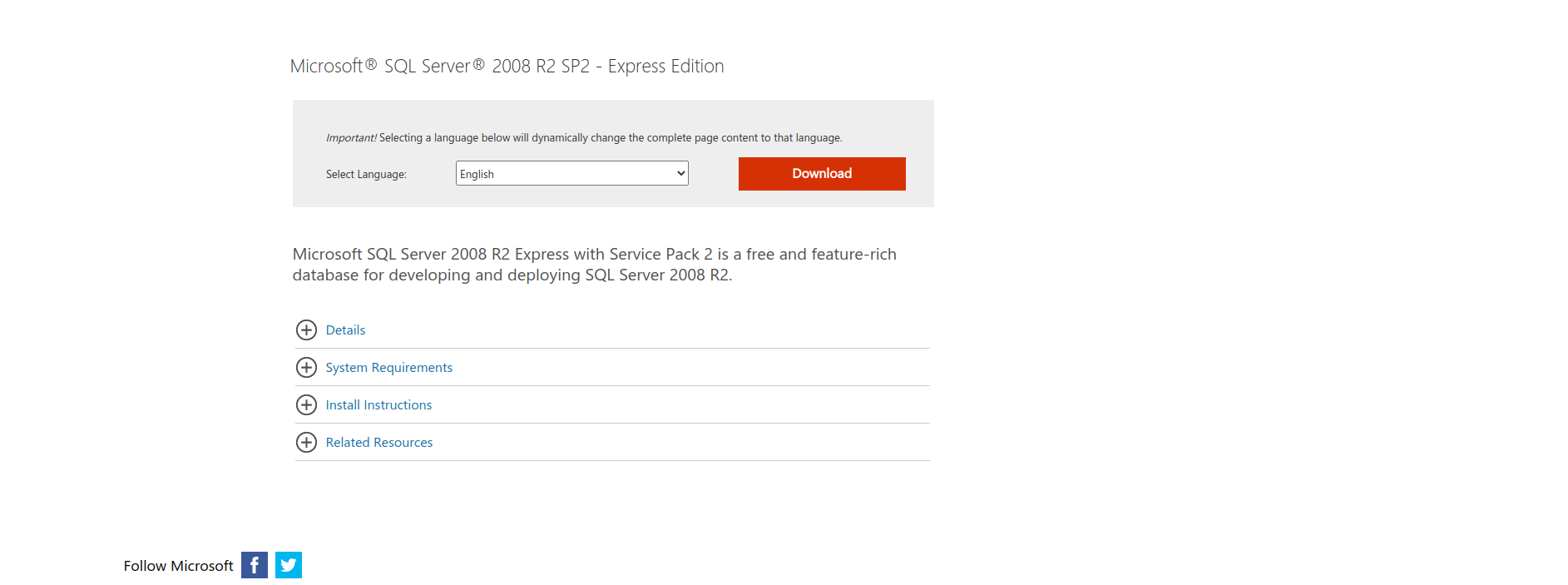Image resolution: width=1568 pixels, height=585 pixels.
Task: Open Microsoft's Facebook page icon
Action: 255,565
